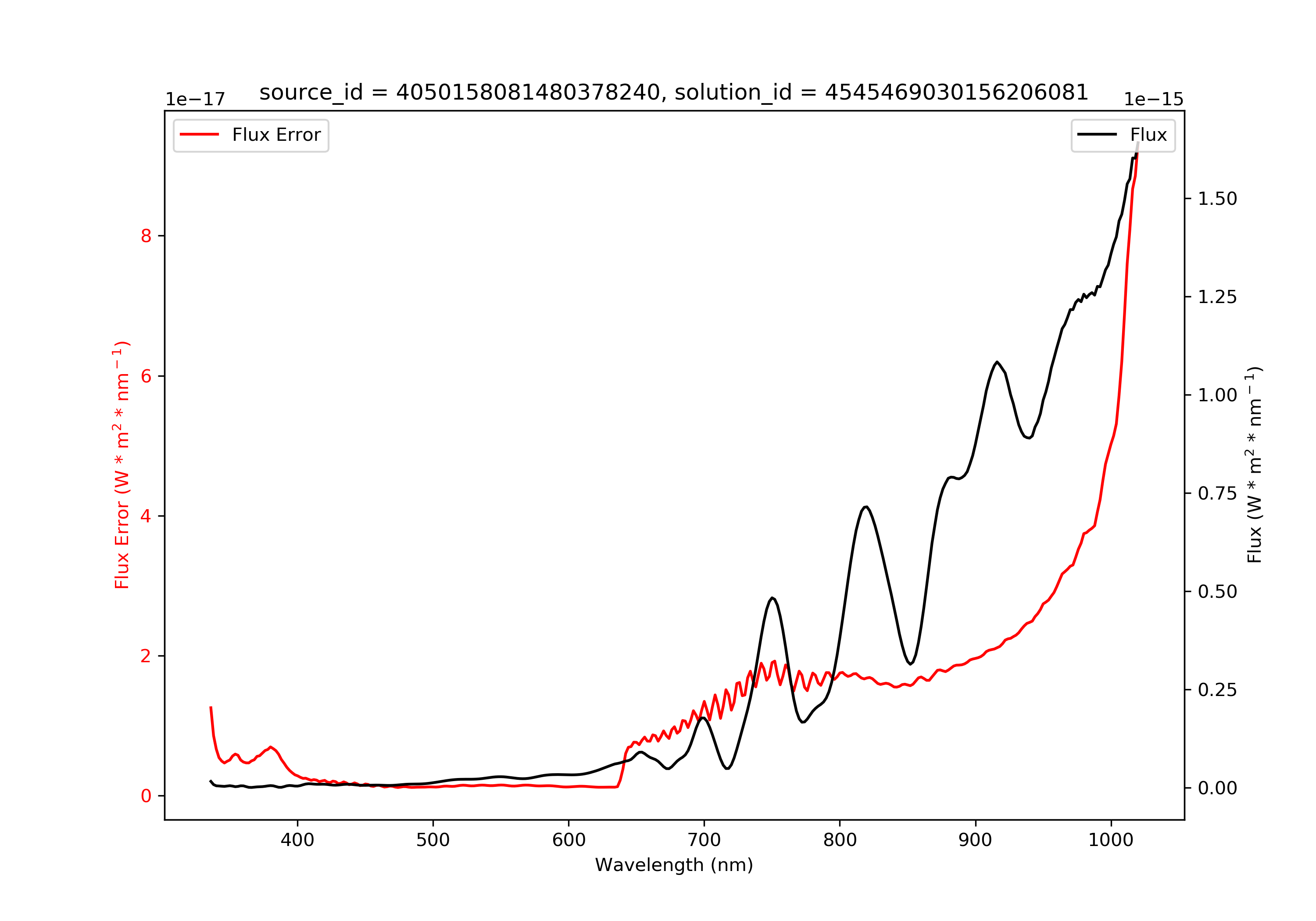The width and height of the screenshot is (1316, 921).
Task: Click the black flux peak near 750 nm
Action: [x=772, y=598]
